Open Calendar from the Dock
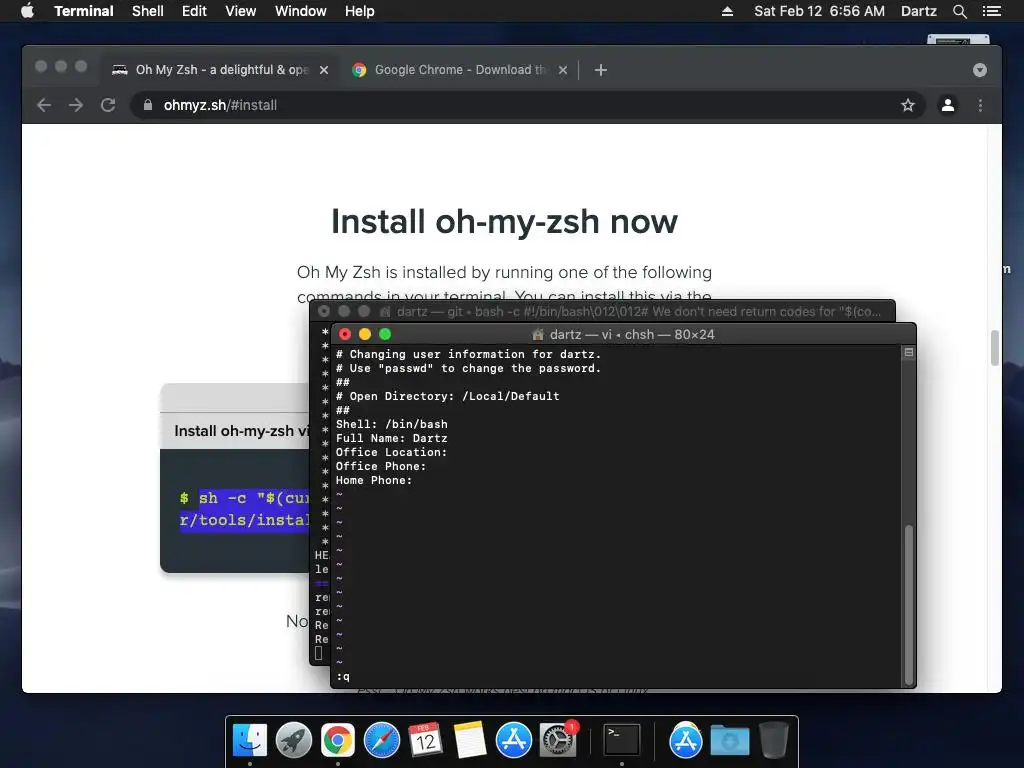Screen dimensions: 1024x768 (426, 740)
